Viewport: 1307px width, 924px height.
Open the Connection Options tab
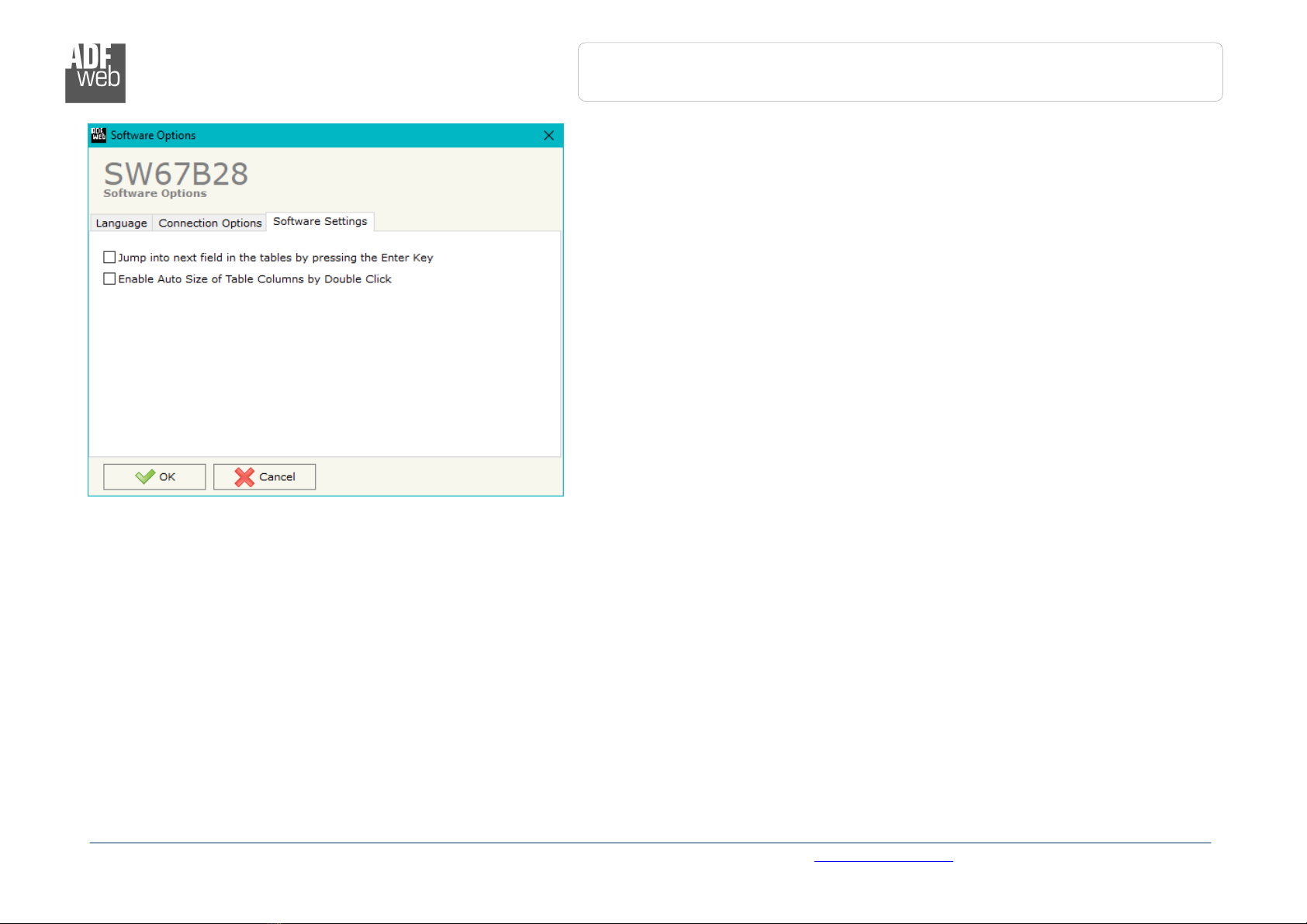pyautogui.click(x=209, y=223)
